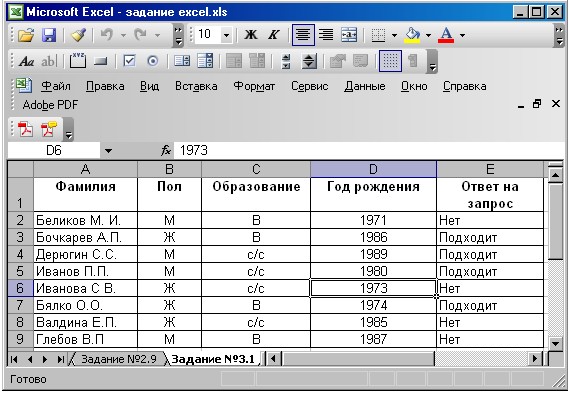Click the Insert Function fx button
Image resolution: width=568 pixels, height=393 pixels.
coord(166,150)
